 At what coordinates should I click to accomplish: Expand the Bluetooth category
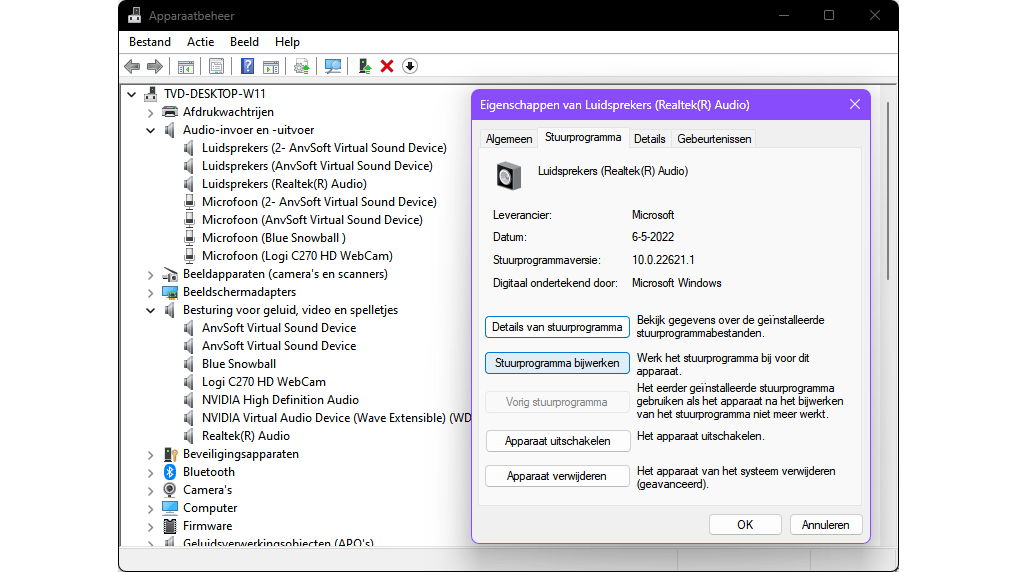coord(150,473)
